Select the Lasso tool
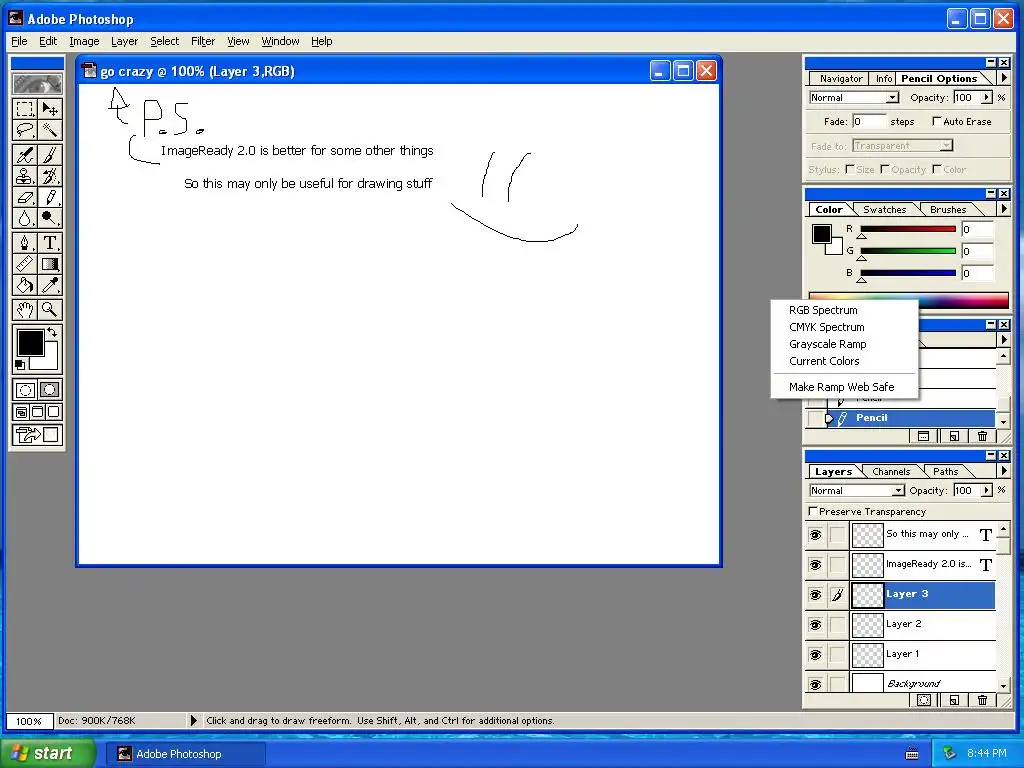Screen dimensions: 1024x768 (x=25, y=130)
